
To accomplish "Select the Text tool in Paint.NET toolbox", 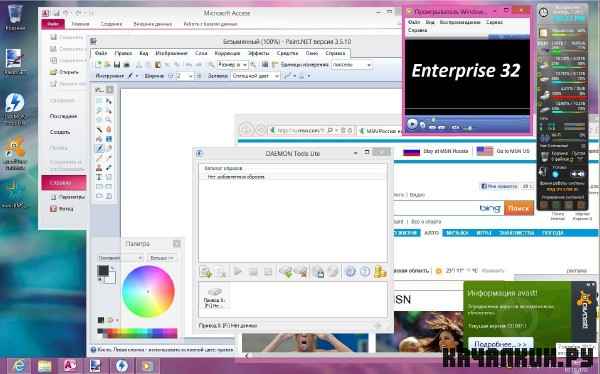I will (x=99, y=177).
